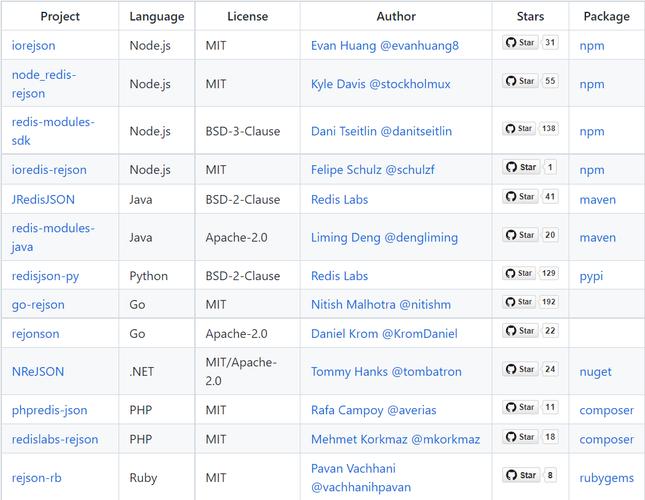Open the 138 stargazers count for redis-modules-sdk
Viewport: 645px width, 500px height.
point(549,129)
